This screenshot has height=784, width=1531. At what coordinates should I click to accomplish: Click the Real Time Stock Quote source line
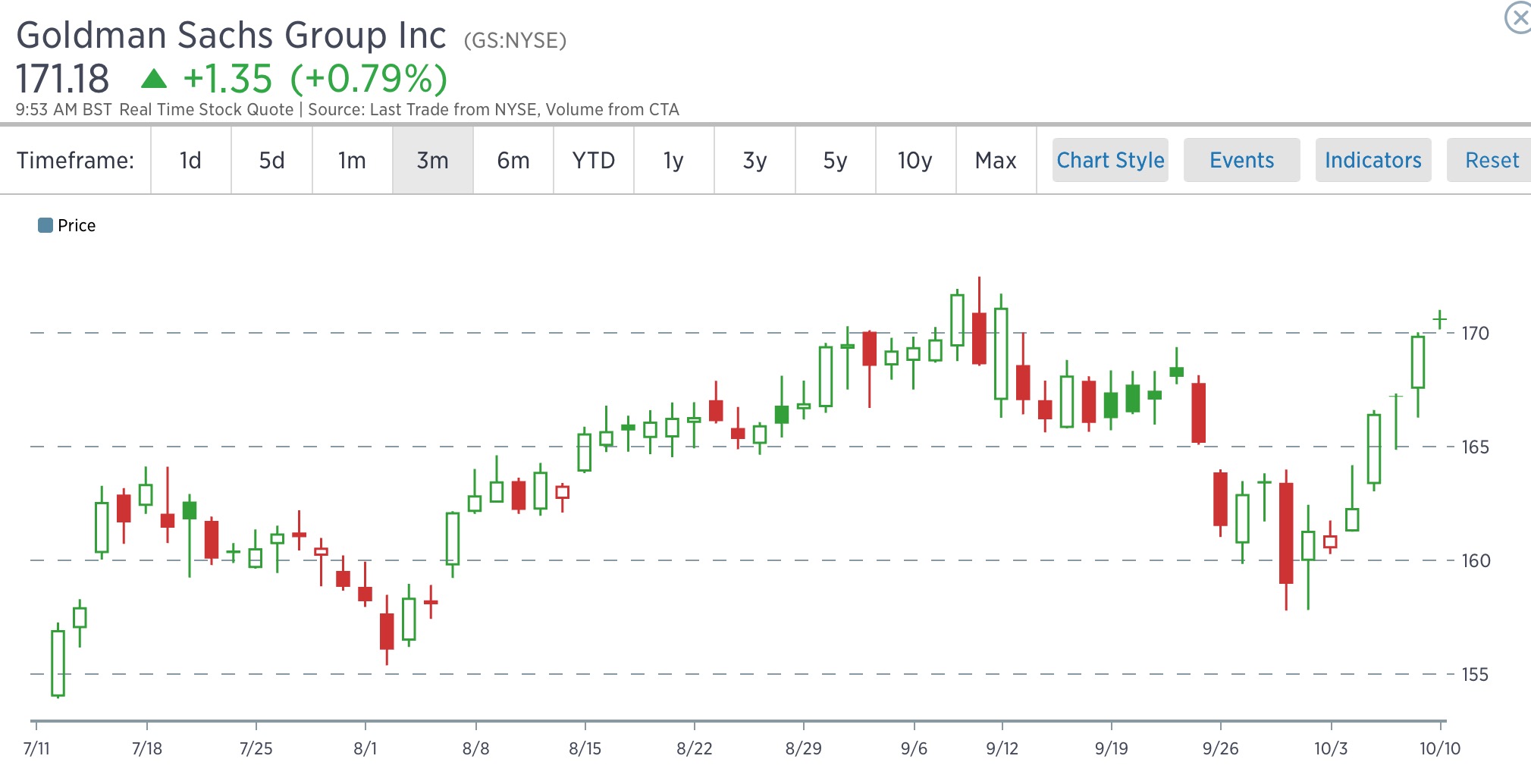coord(399,109)
